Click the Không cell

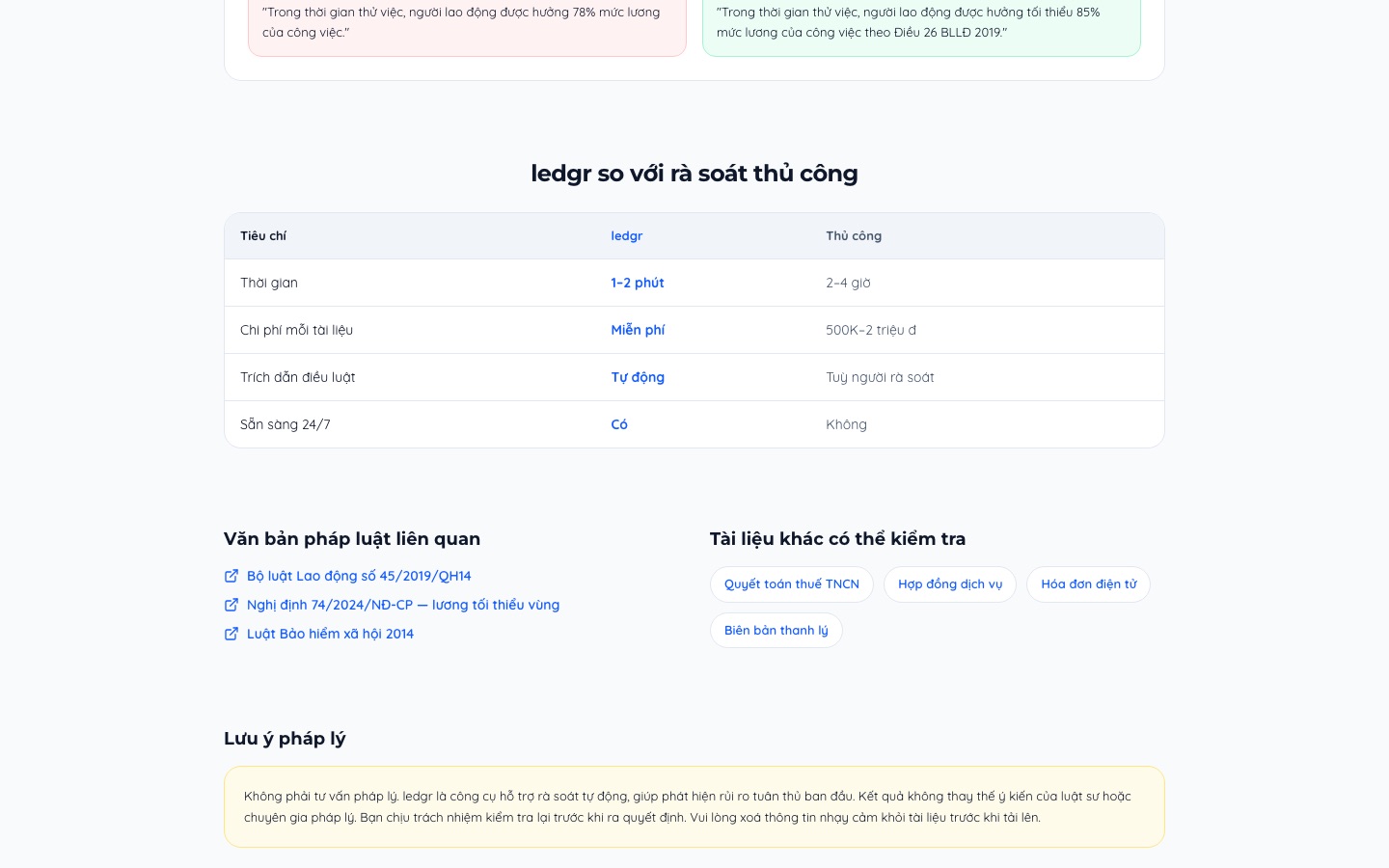tap(846, 424)
